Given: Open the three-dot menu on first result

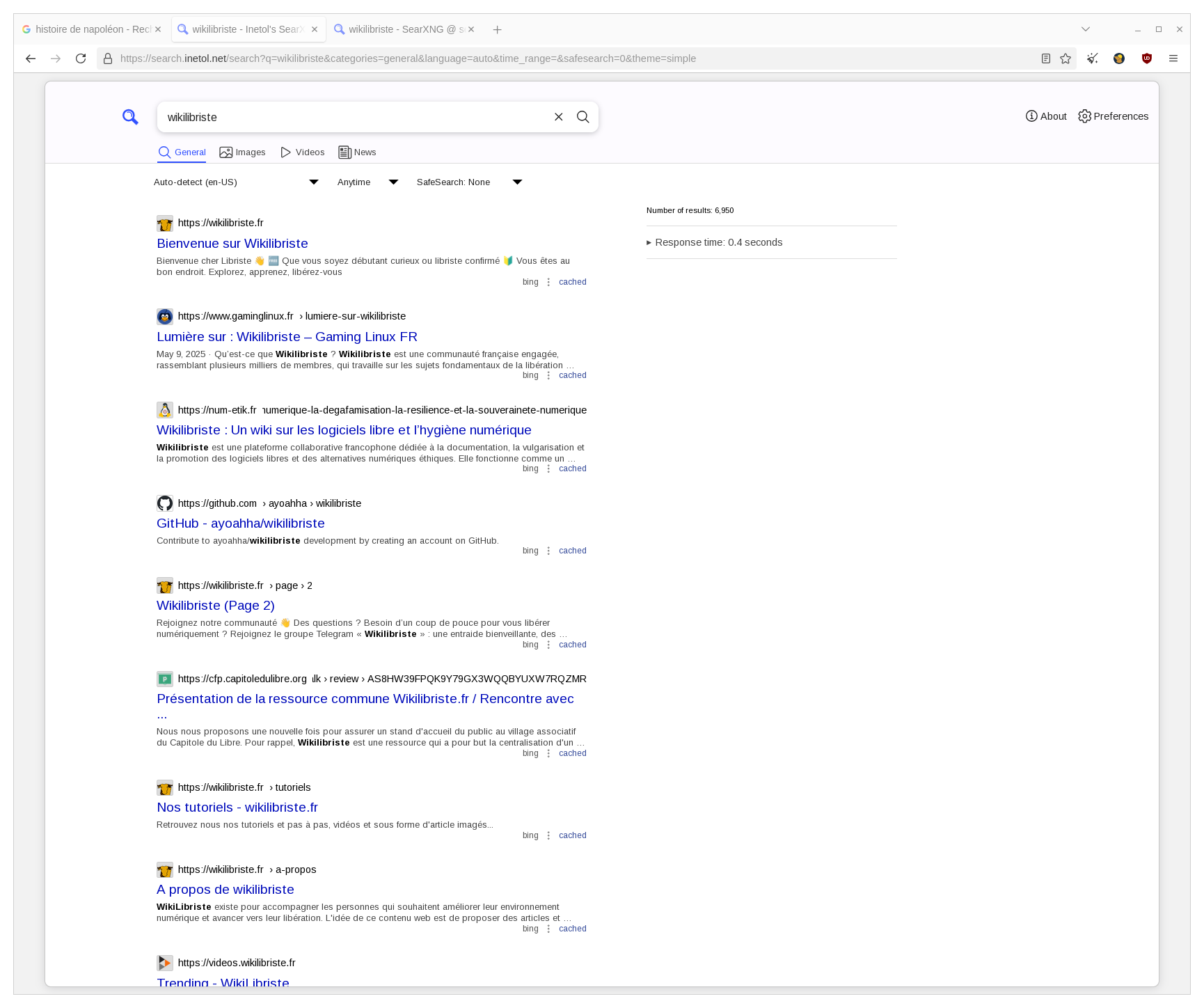Looking at the screenshot, I should tap(548, 282).
